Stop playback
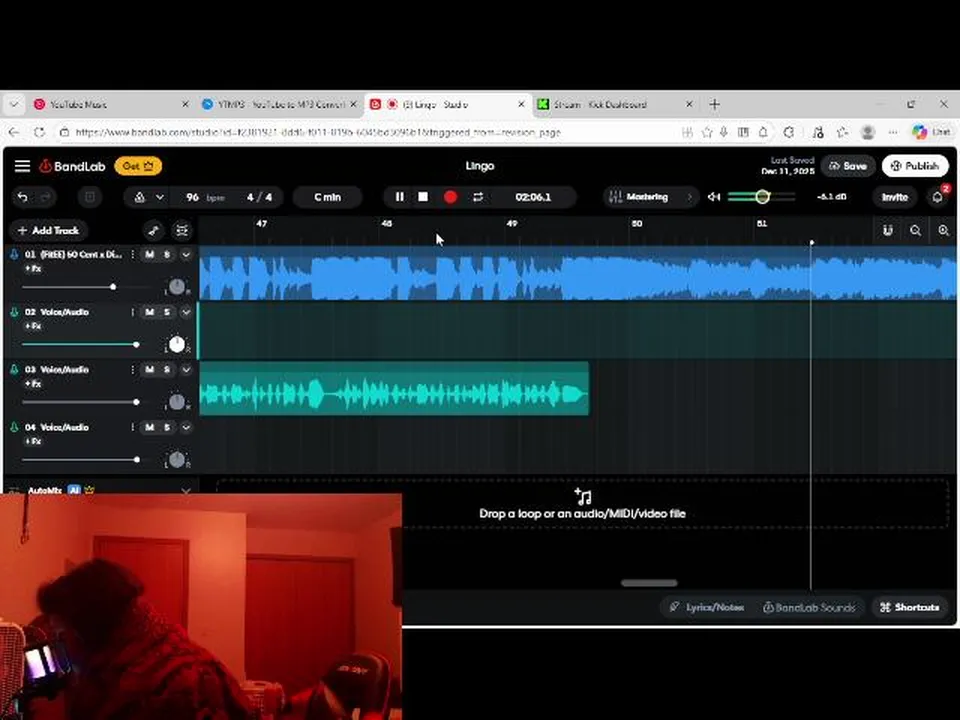The height and width of the screenshot is (720, 960). point(423,197)
